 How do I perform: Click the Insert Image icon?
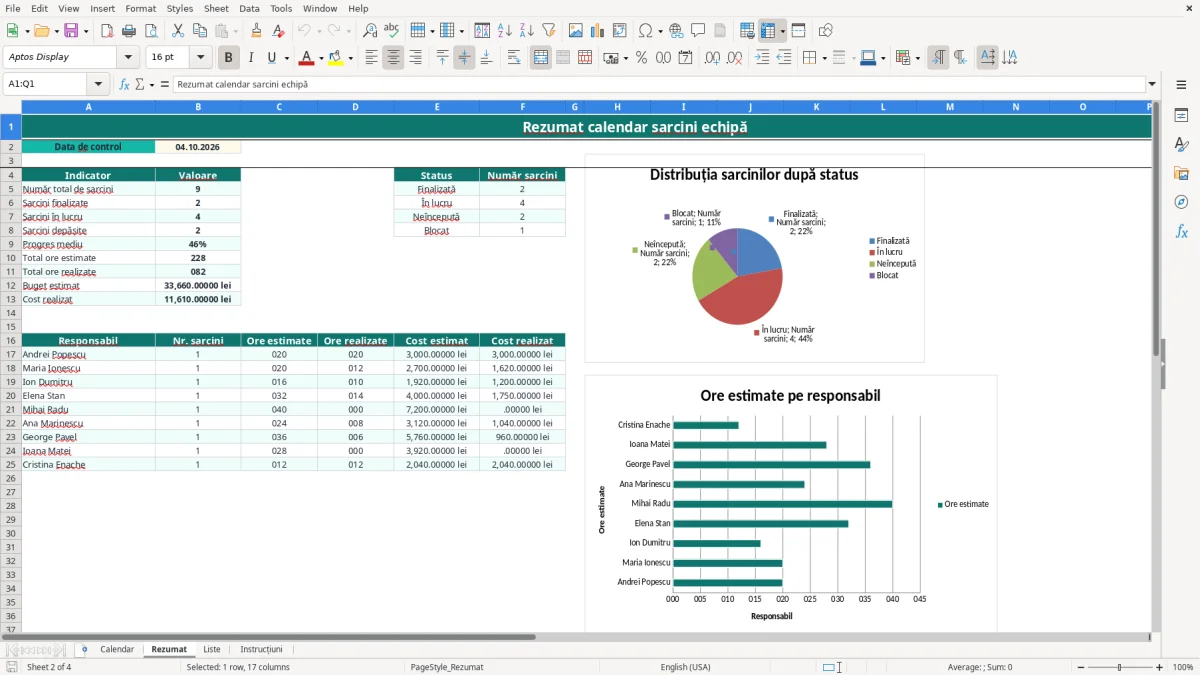click(576, 31)
